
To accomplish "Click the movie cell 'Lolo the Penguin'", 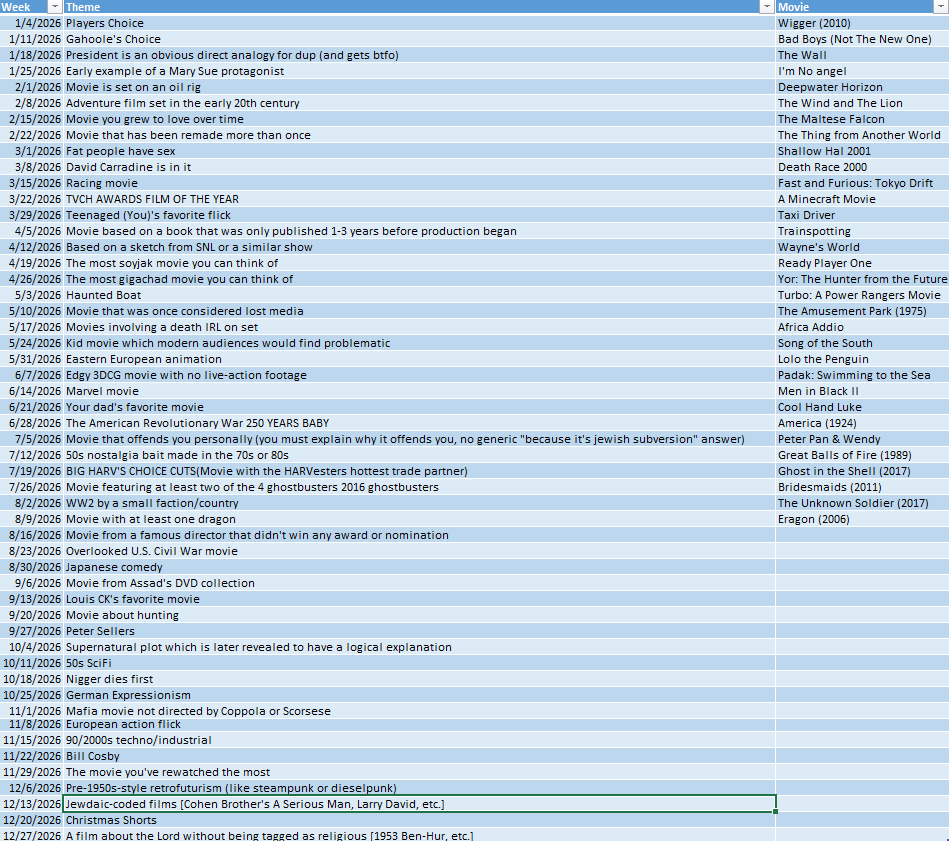I will point(862,359).
